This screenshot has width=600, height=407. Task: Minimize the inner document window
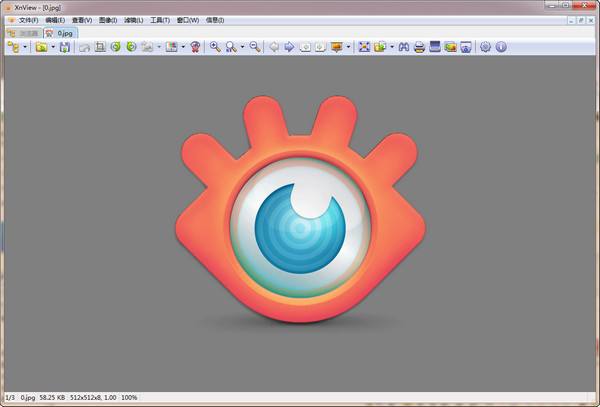571,21
